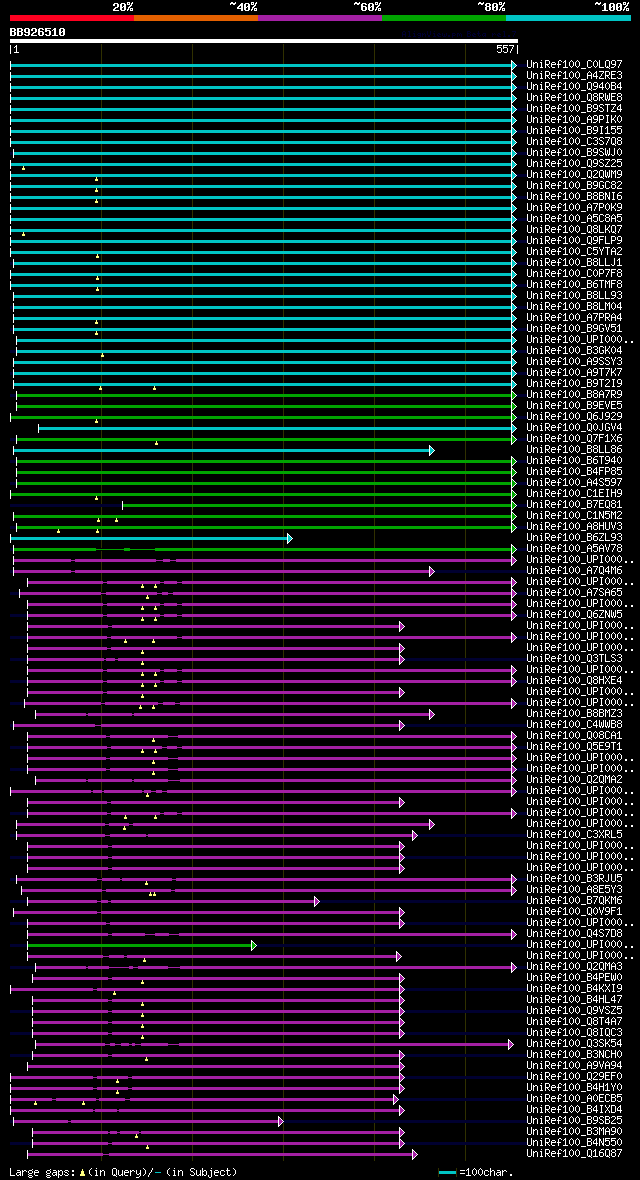This screenshot has height=1180, width=640.
Task: Choose the UniRef100_B8LL93 entry
Action: point(574,295)
